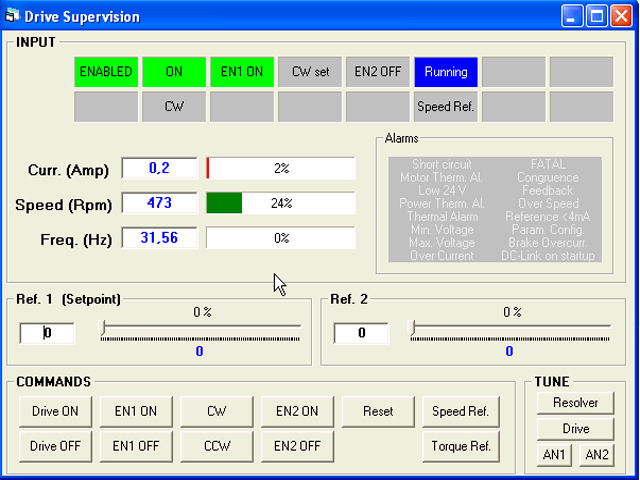Image resolution: width=640 pixels, height=480 pixels.
Task: Click the AN1 tune button
Action: point(554,455)
